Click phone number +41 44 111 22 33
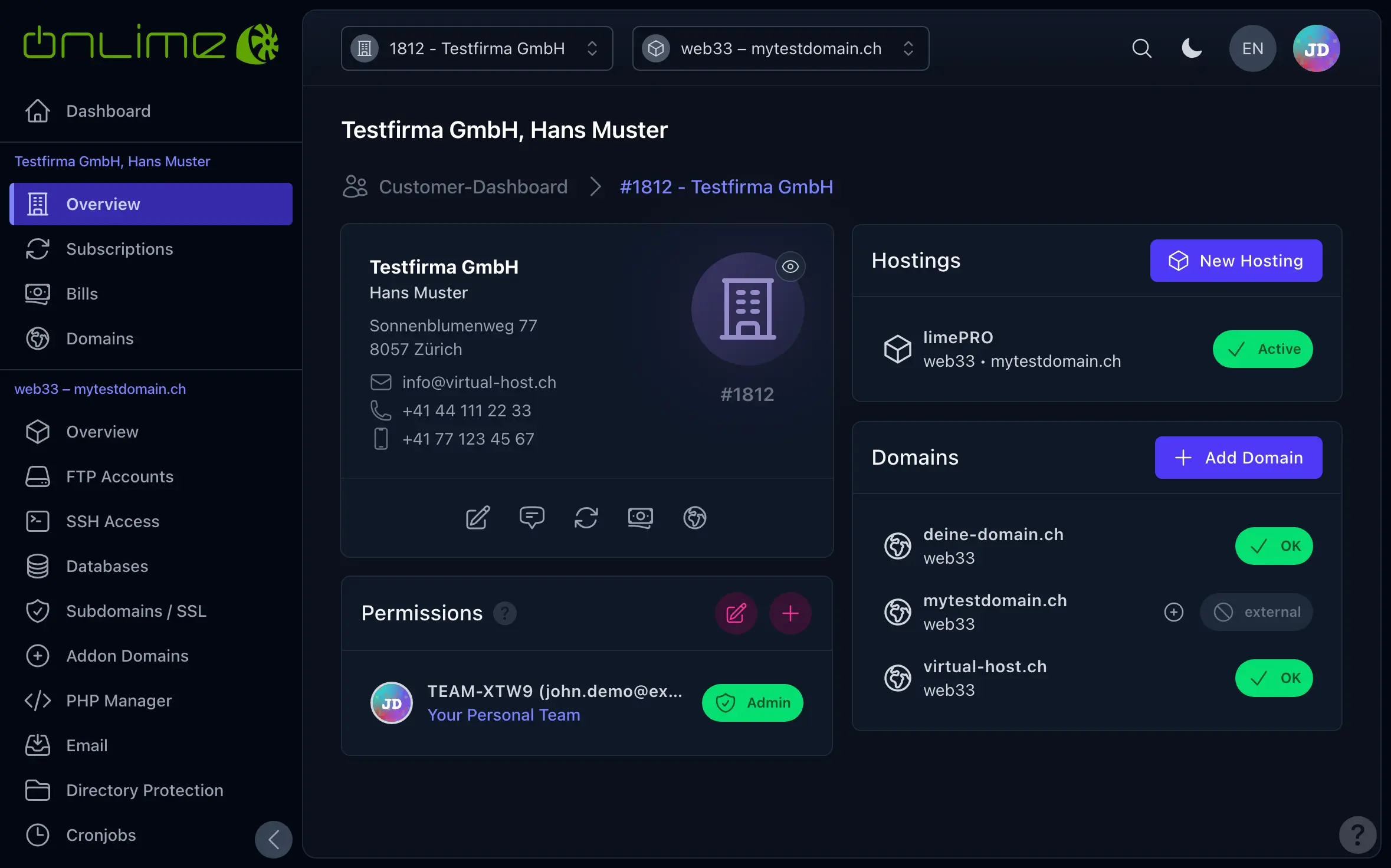 point(467,410)
